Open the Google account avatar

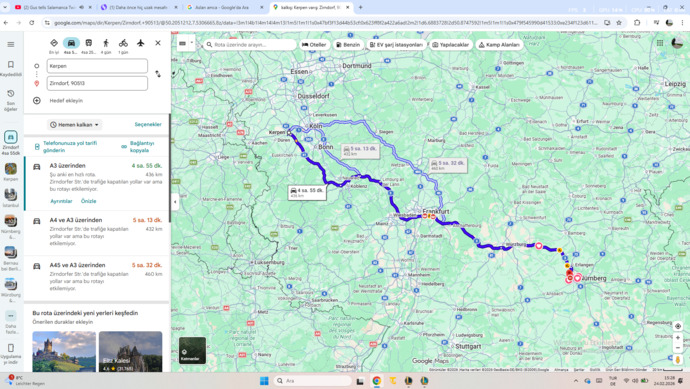(x=677, y=43)
